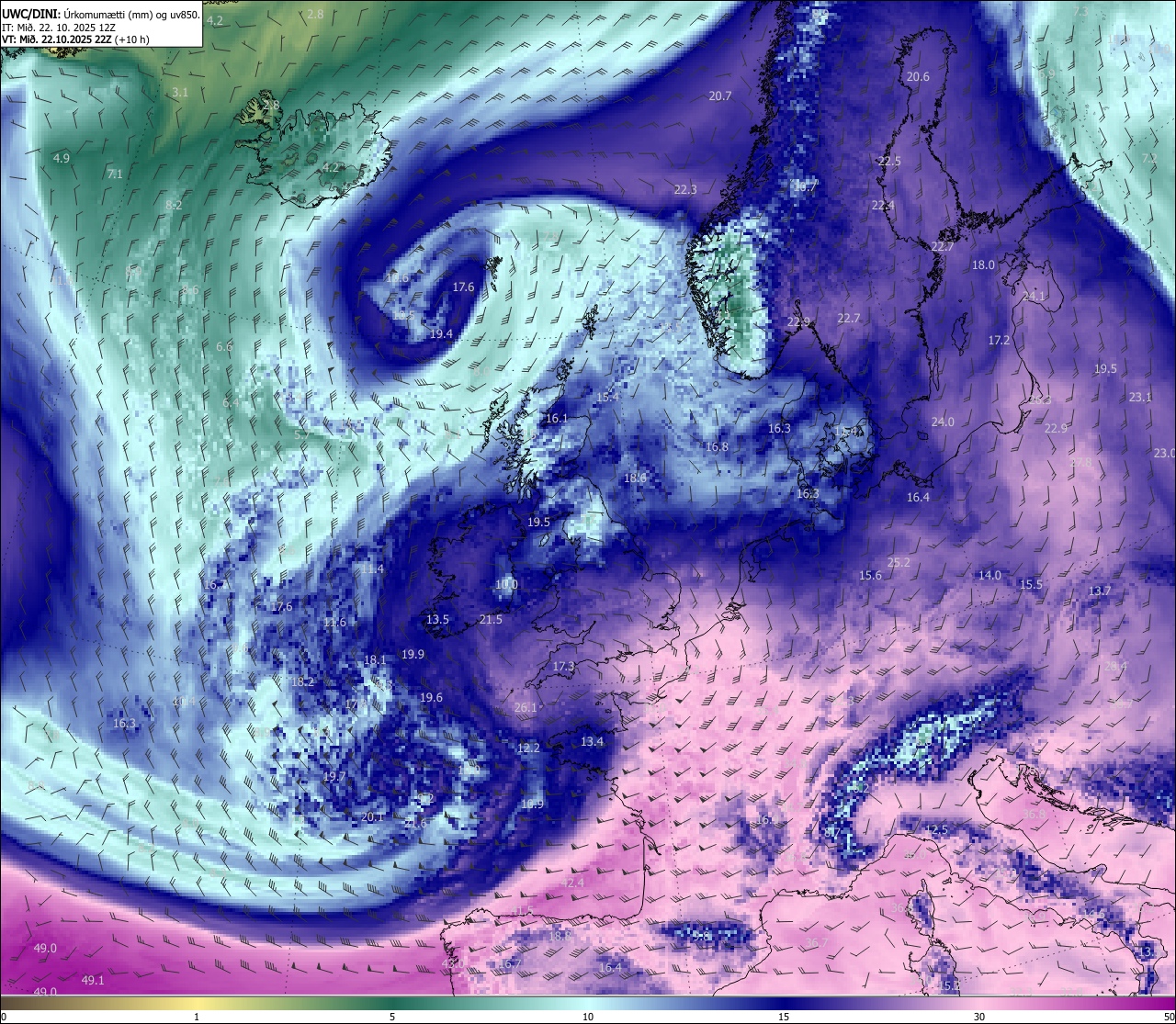
Task: Click the 20.6 value over Scandinavia
Action: (x=918, y=77)
